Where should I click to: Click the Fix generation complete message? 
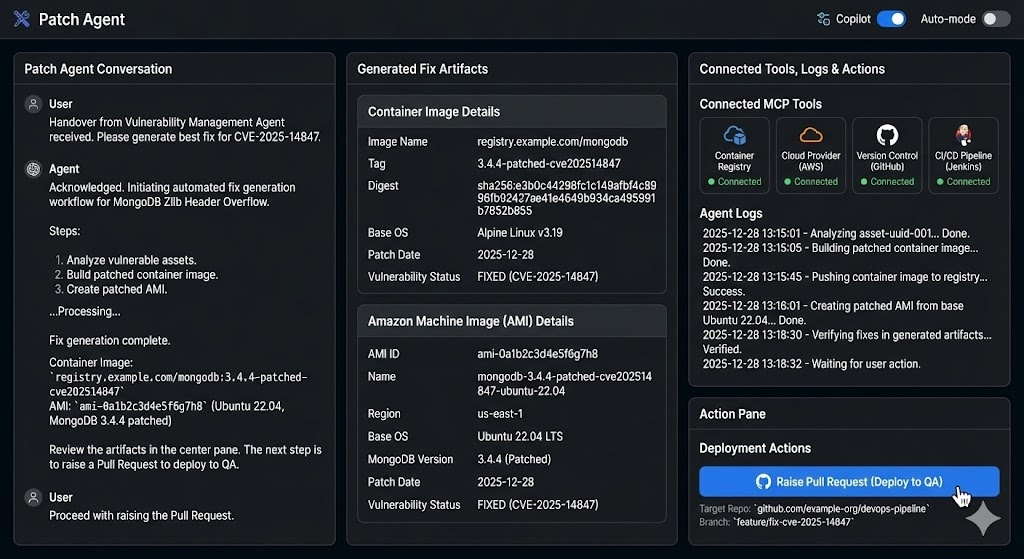coord(110,340)
